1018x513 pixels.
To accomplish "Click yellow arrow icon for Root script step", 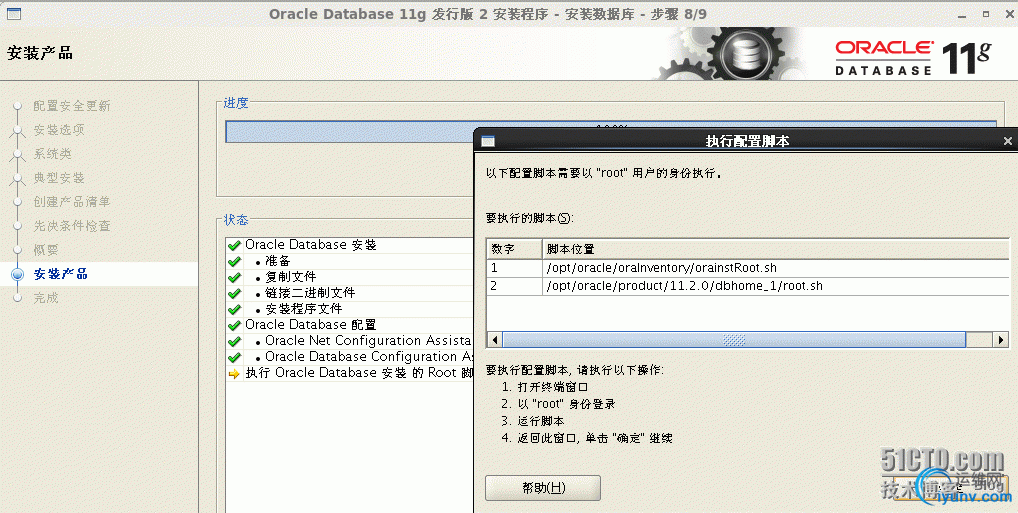I will (x=234, y=373).
